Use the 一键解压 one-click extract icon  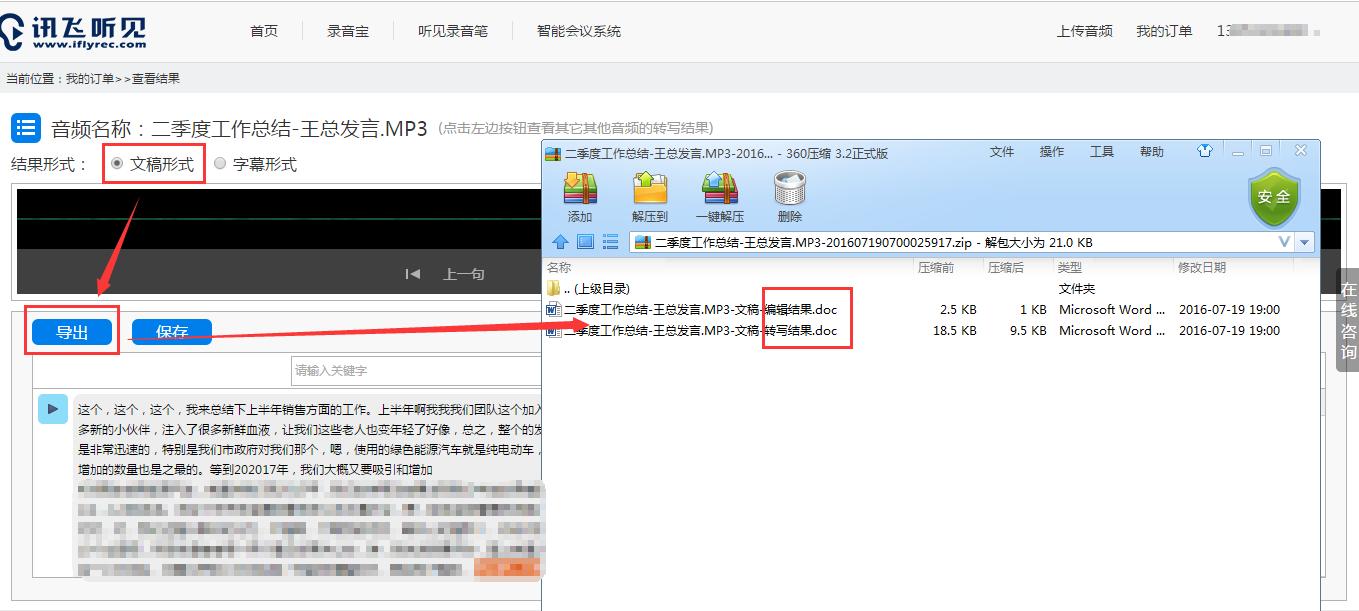click(720, 192)
